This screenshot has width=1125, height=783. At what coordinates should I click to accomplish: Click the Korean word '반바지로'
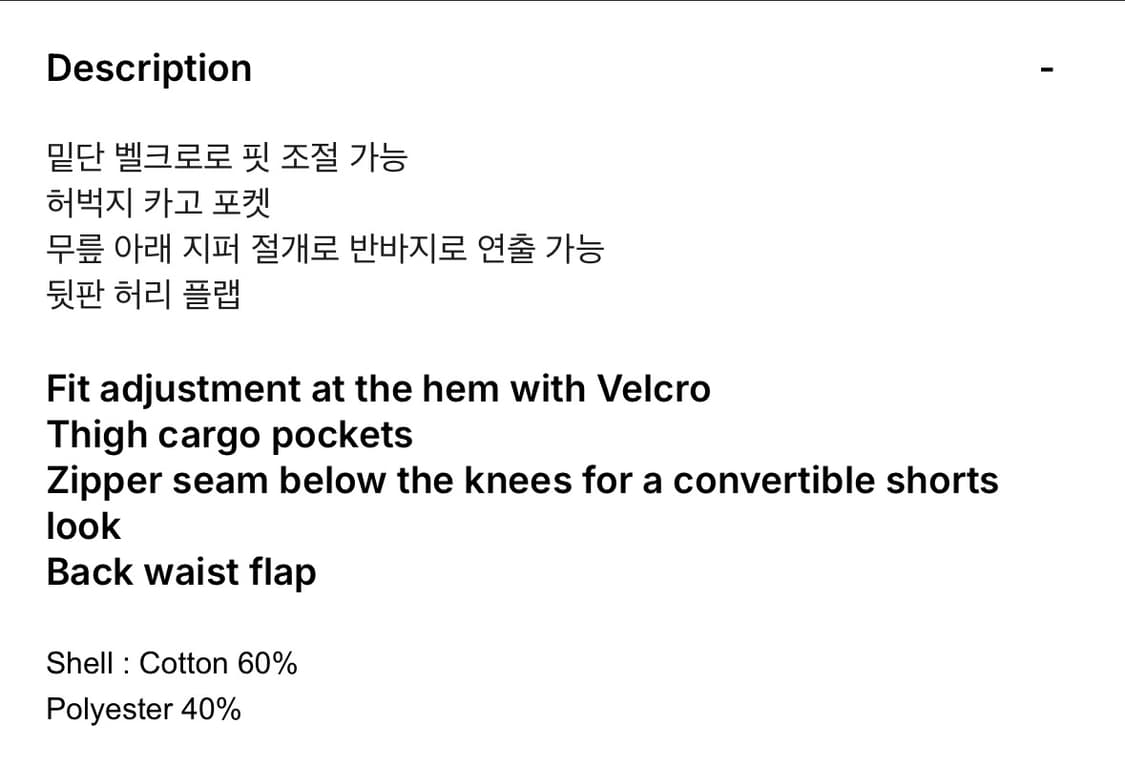tap(408, 249)
